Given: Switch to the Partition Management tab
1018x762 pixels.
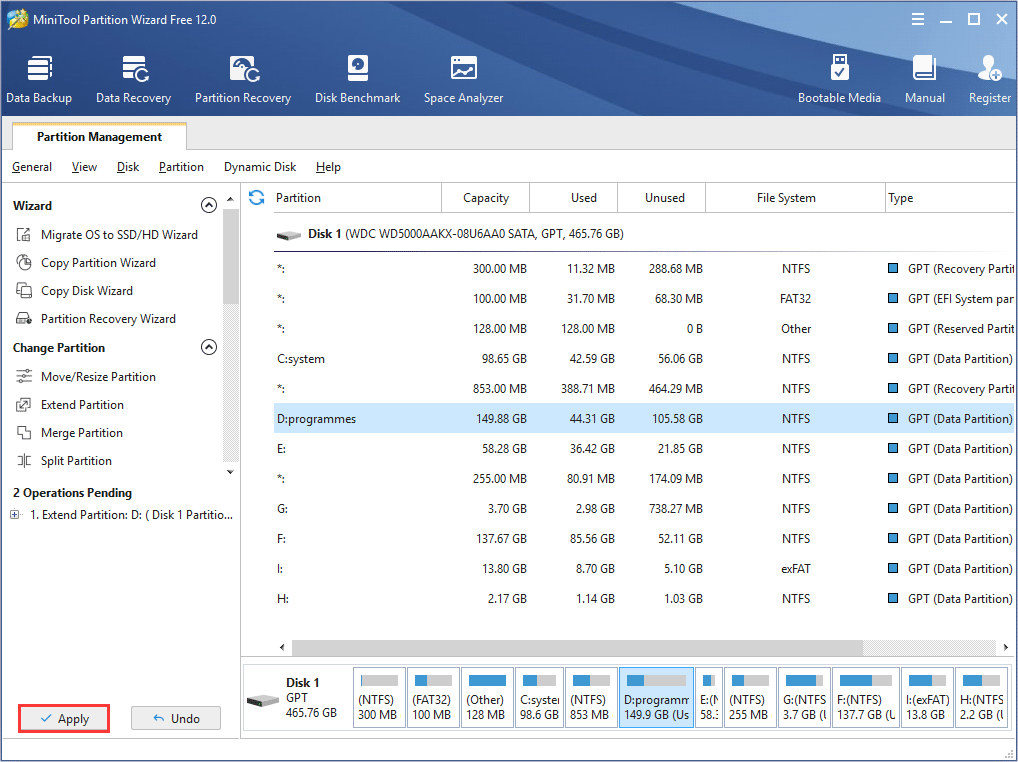Looking at the screenshot, I should 99,136.
